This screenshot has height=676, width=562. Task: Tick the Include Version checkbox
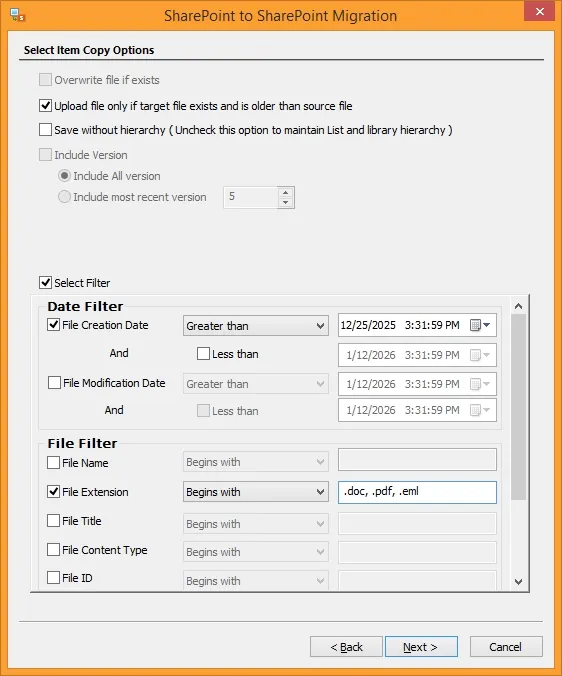click(x=45, y=155)
